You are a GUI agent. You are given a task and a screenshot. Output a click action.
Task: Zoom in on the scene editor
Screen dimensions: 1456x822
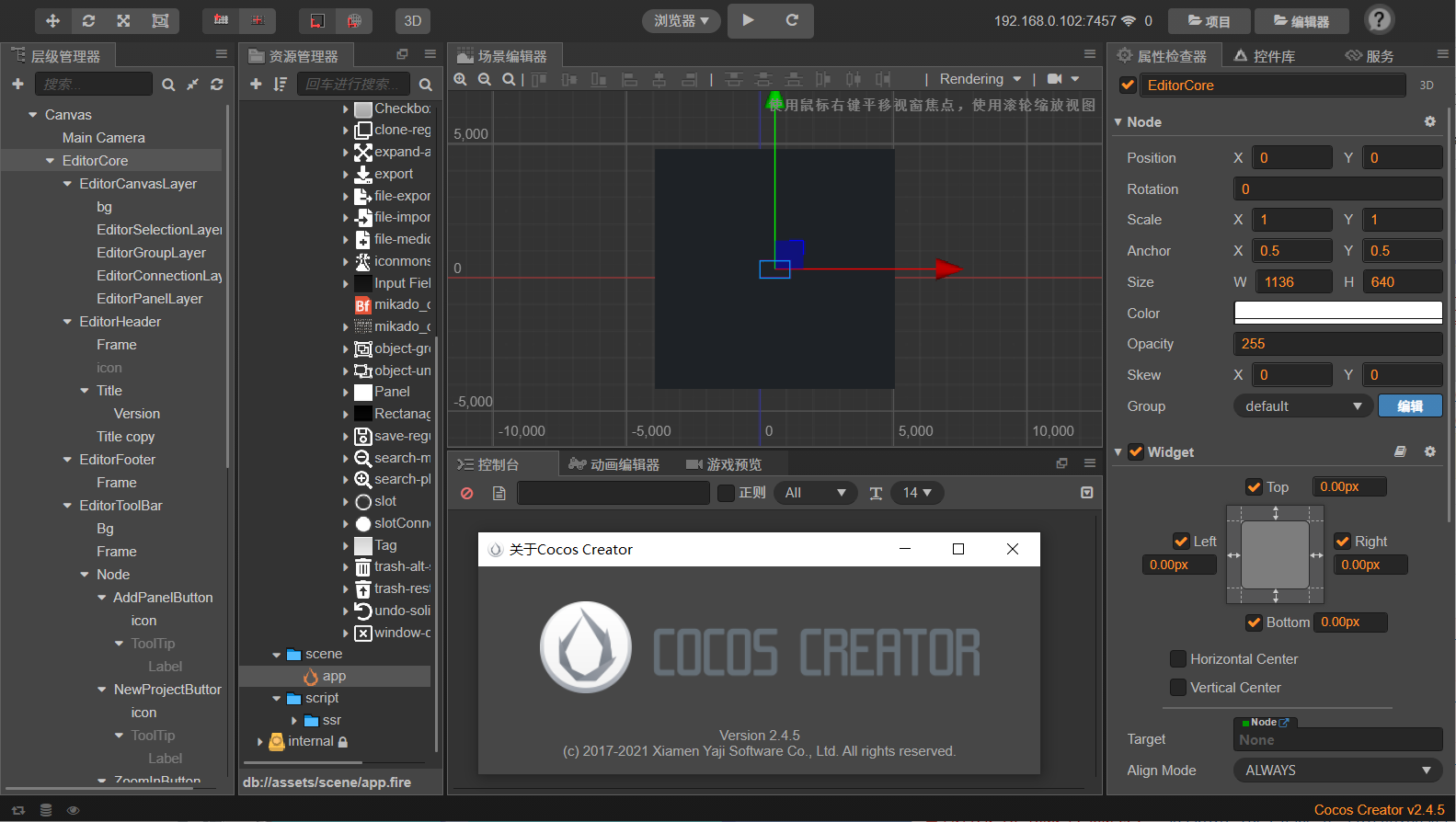pos(461,79)
